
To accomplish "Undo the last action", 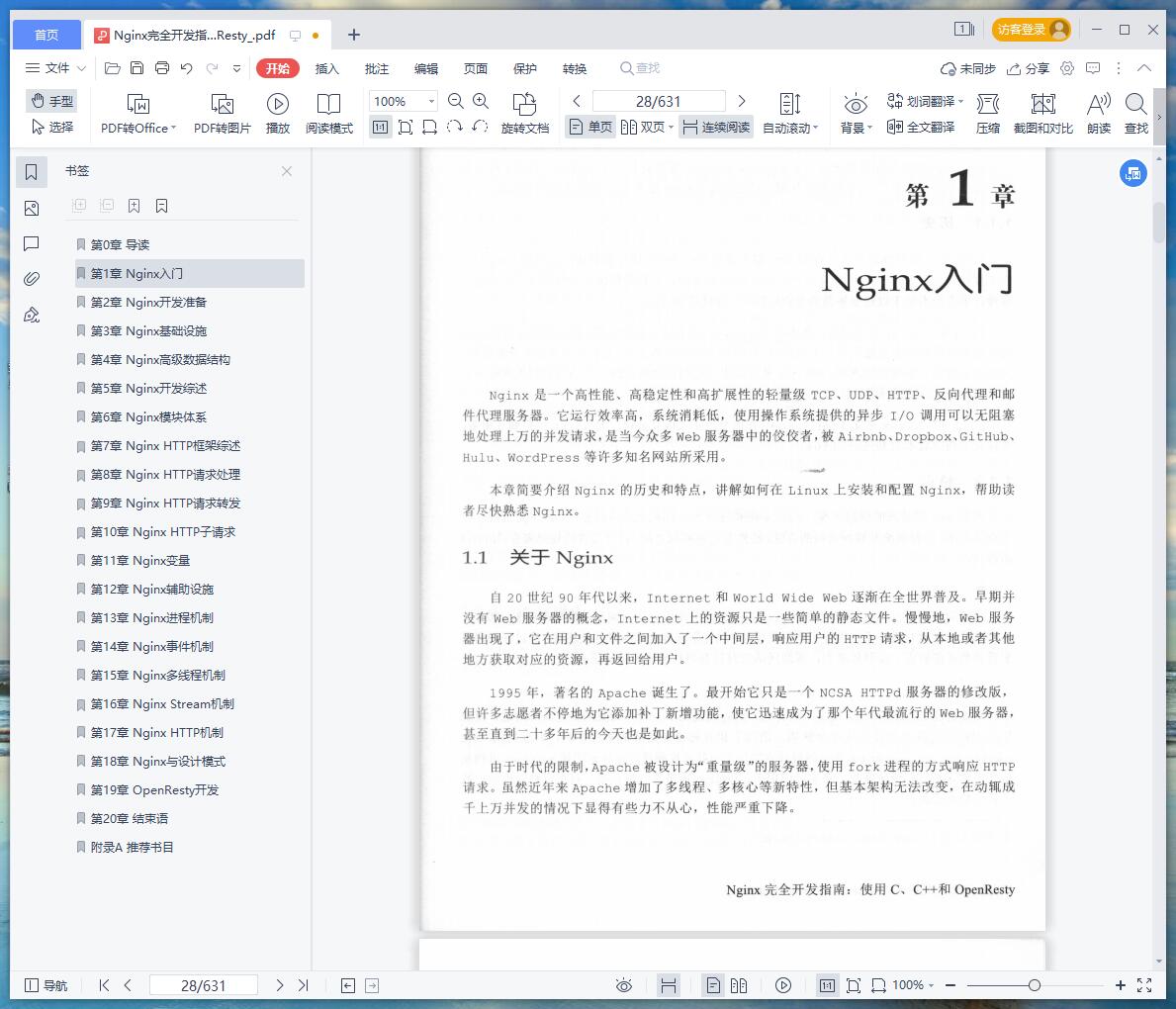I will click(187, 68).
